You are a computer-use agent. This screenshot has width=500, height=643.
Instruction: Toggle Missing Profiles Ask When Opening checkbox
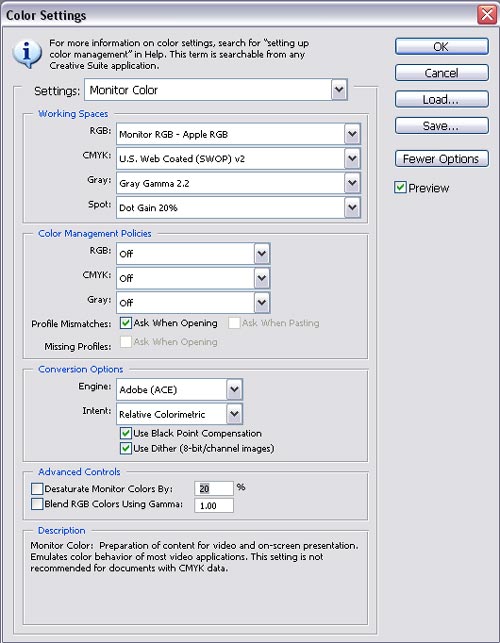126,342
